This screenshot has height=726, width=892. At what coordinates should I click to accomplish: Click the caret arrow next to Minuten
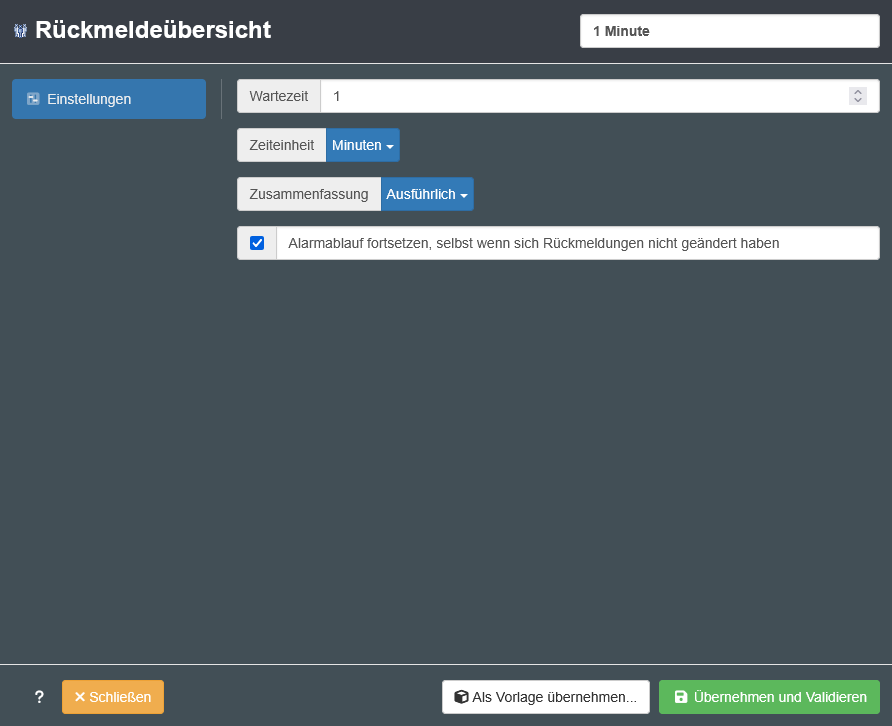click(x=390, y=146)
